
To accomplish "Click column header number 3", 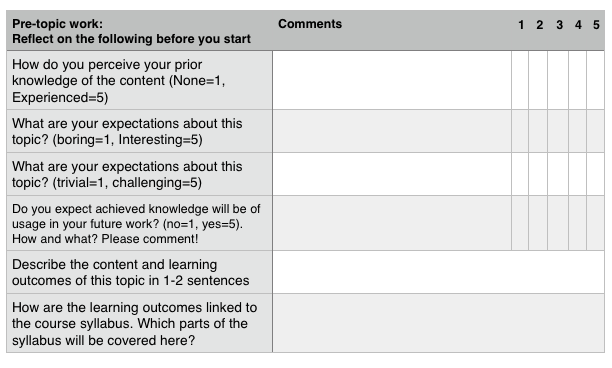I will coord(559,25).
